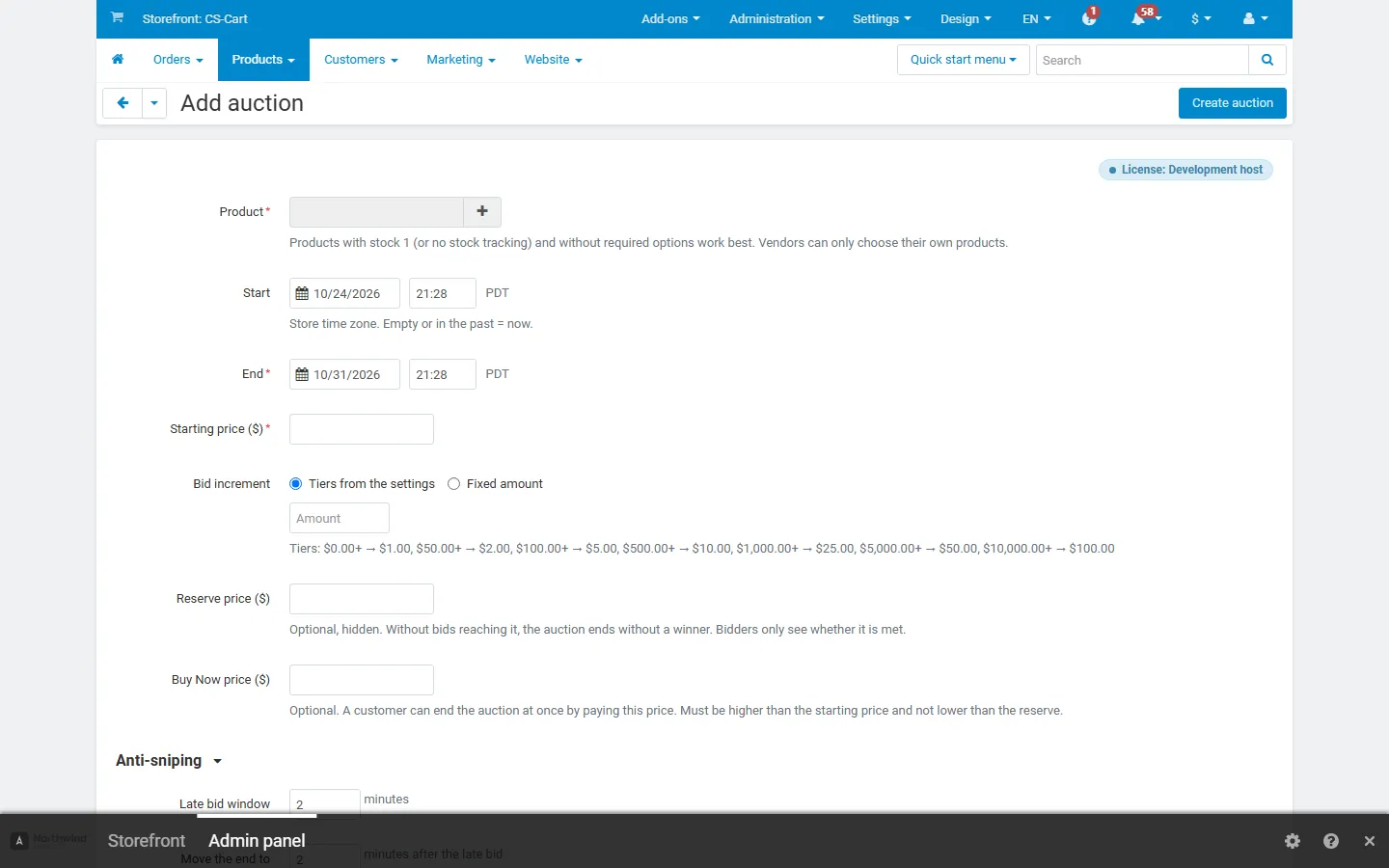Open the Start date calendar icon
1389x868 pixels.
tap(302, 293)
